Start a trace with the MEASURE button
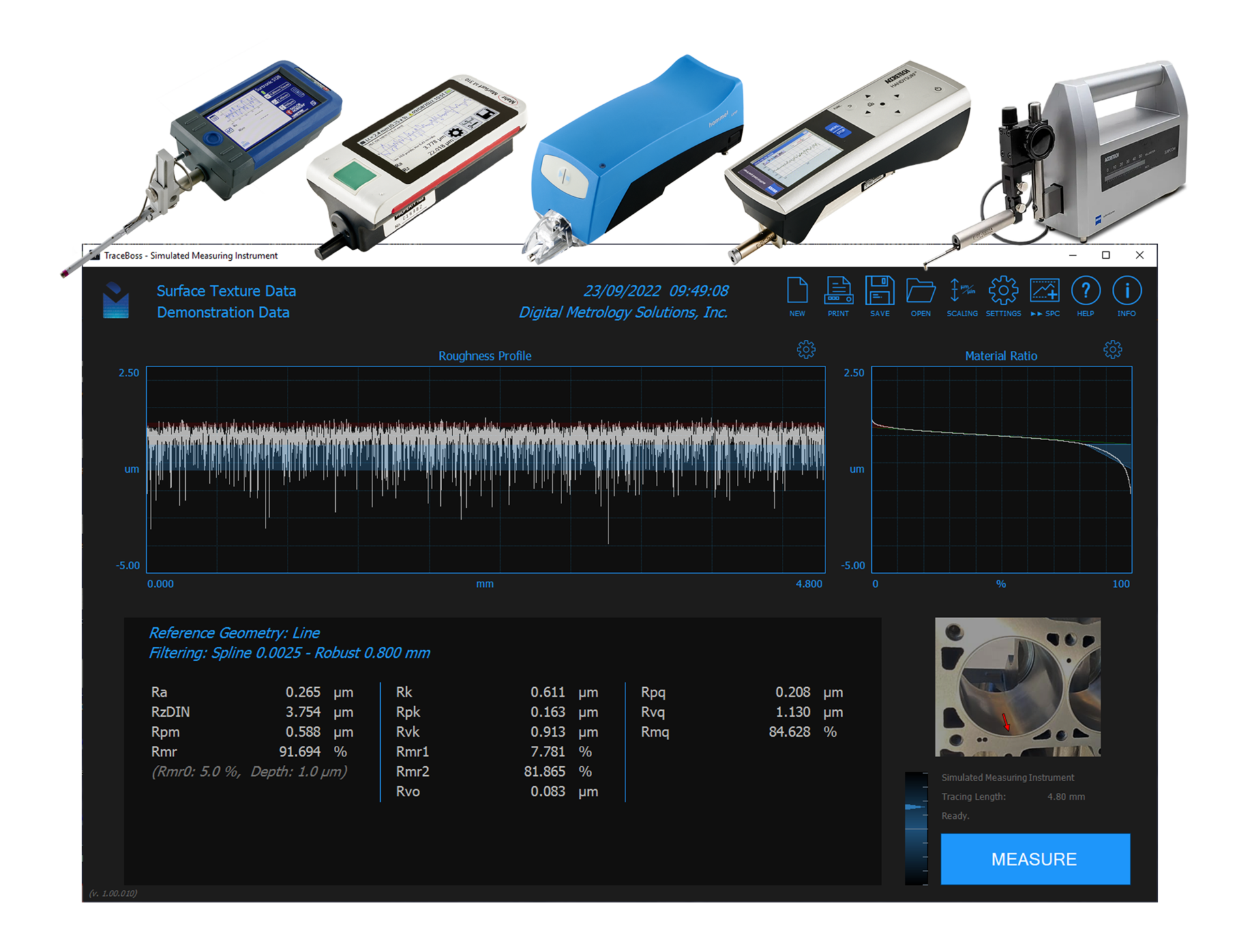Viewport: 1252px width, 952px height. (1034, 859)
